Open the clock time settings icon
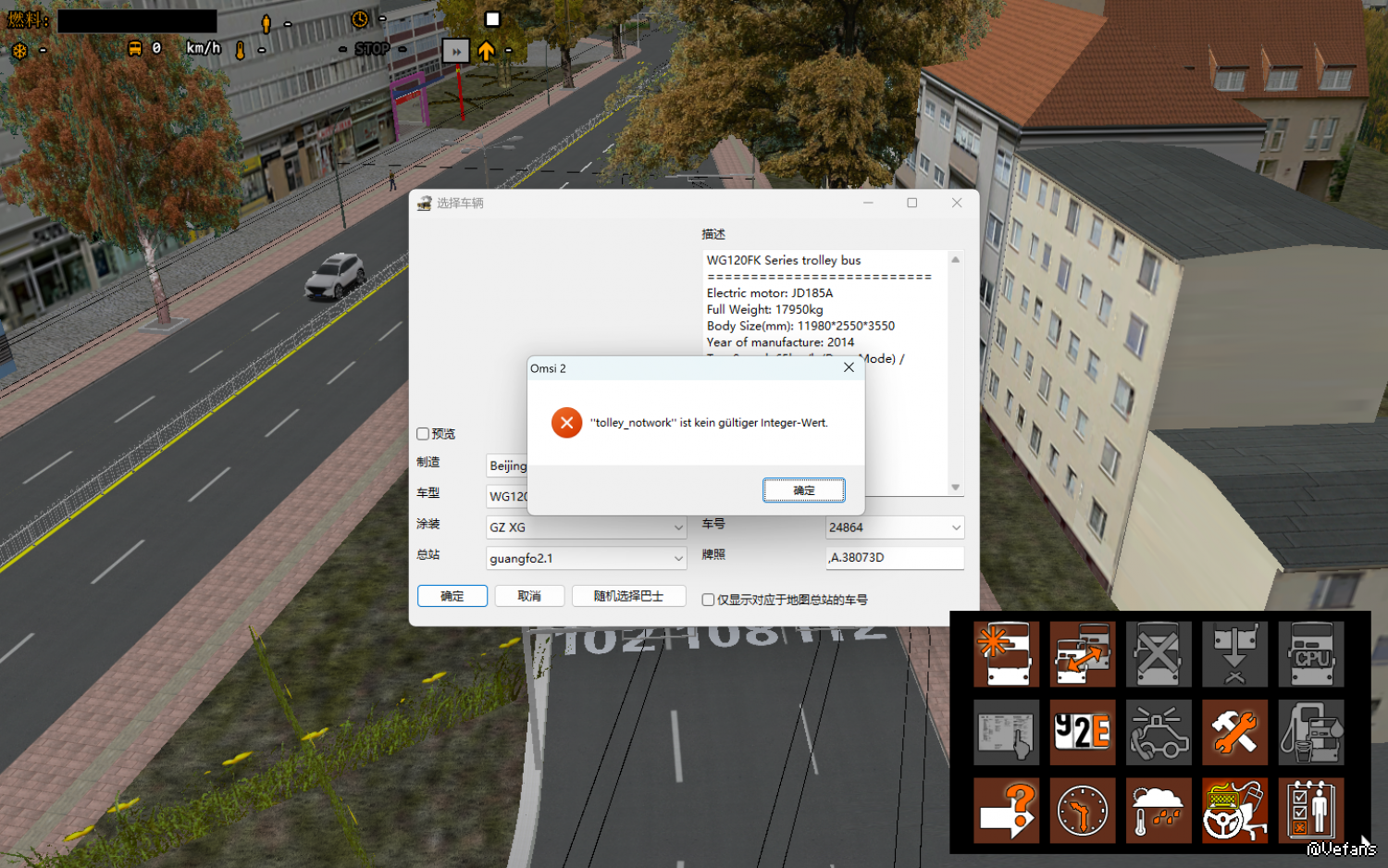 tap(1083, 811)
